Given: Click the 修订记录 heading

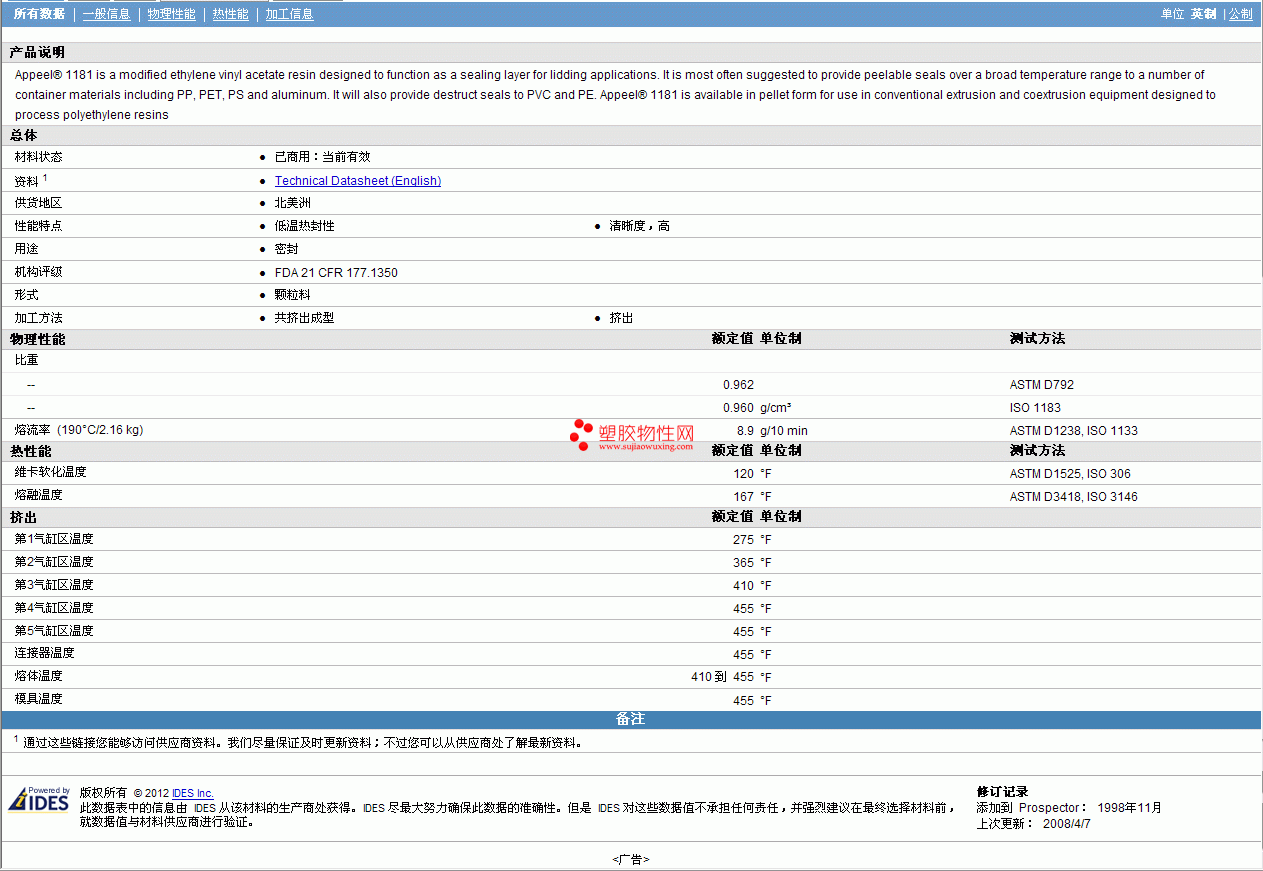Looking at the screenshot, I should click(x=1002, y=792).
